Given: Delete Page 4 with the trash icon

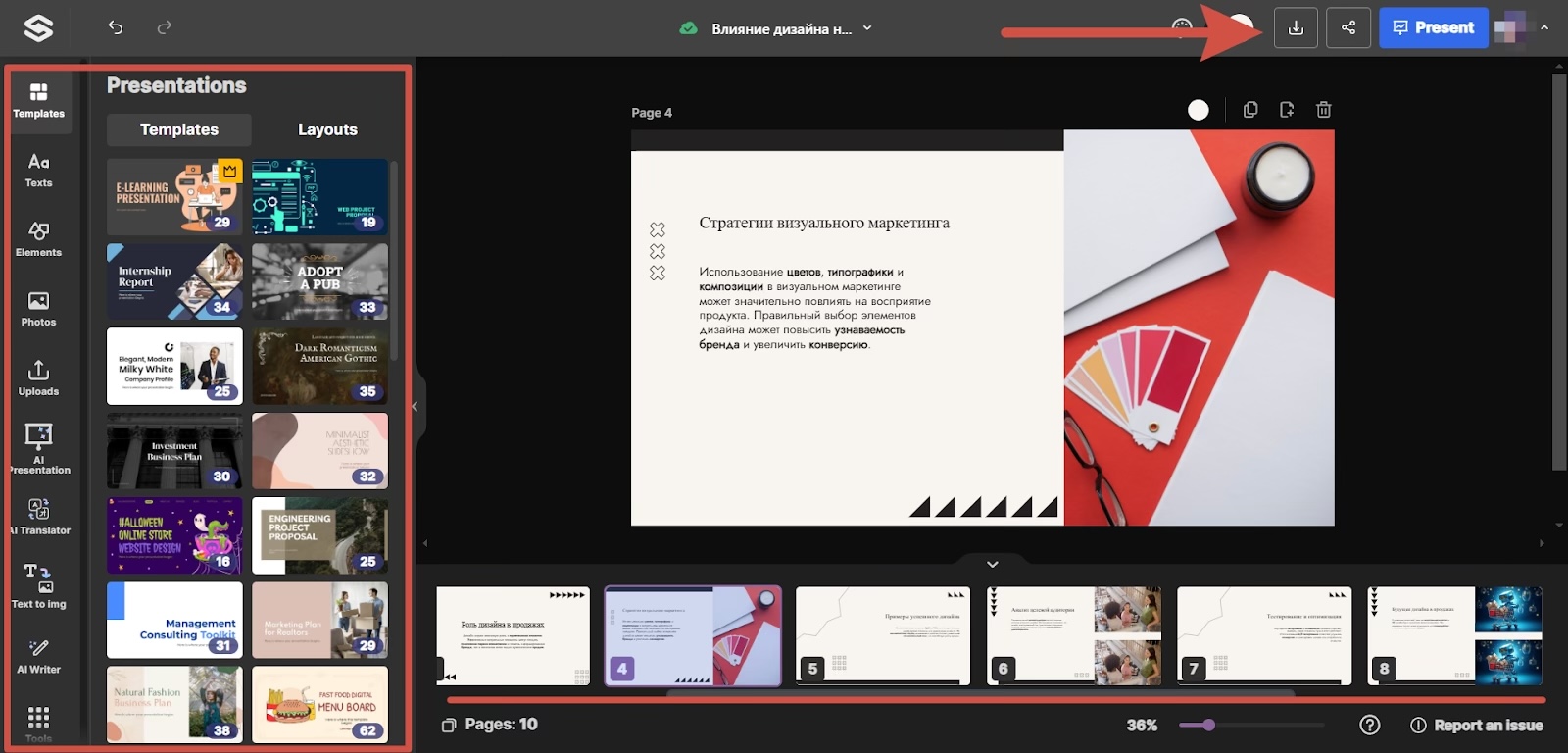Looking at the screenshot, I should [1323, 110].
